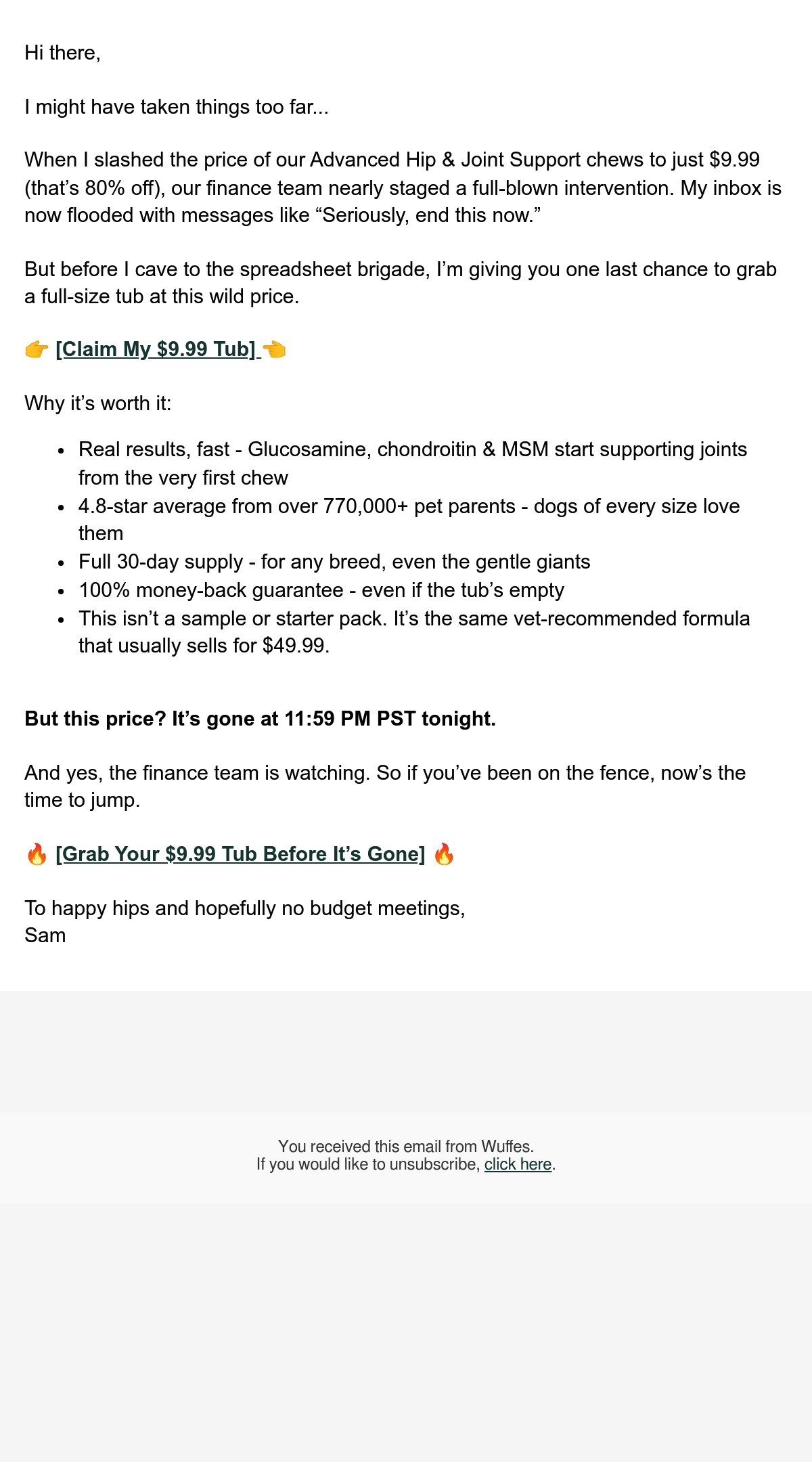Click the 4.8-star average bullet text
This screenshot has width=812, height=1462.
pos(409,520)
